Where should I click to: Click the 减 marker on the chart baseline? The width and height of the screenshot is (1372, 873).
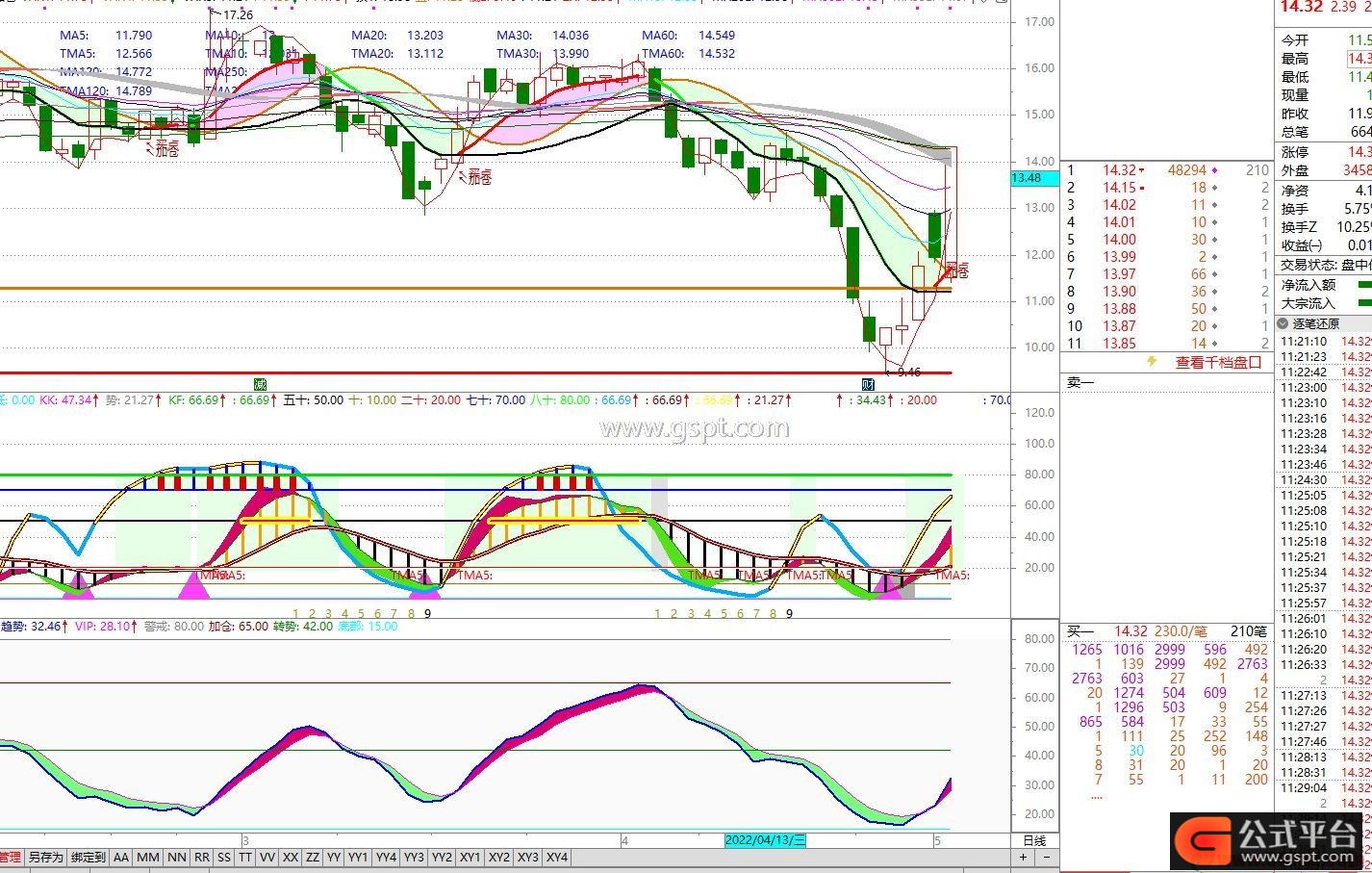click(x=259, y=384)
